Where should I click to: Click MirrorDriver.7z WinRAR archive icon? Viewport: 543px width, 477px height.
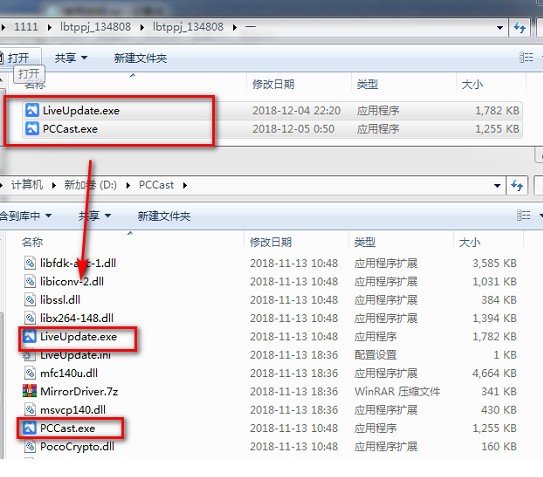click(x=29, y=391)
